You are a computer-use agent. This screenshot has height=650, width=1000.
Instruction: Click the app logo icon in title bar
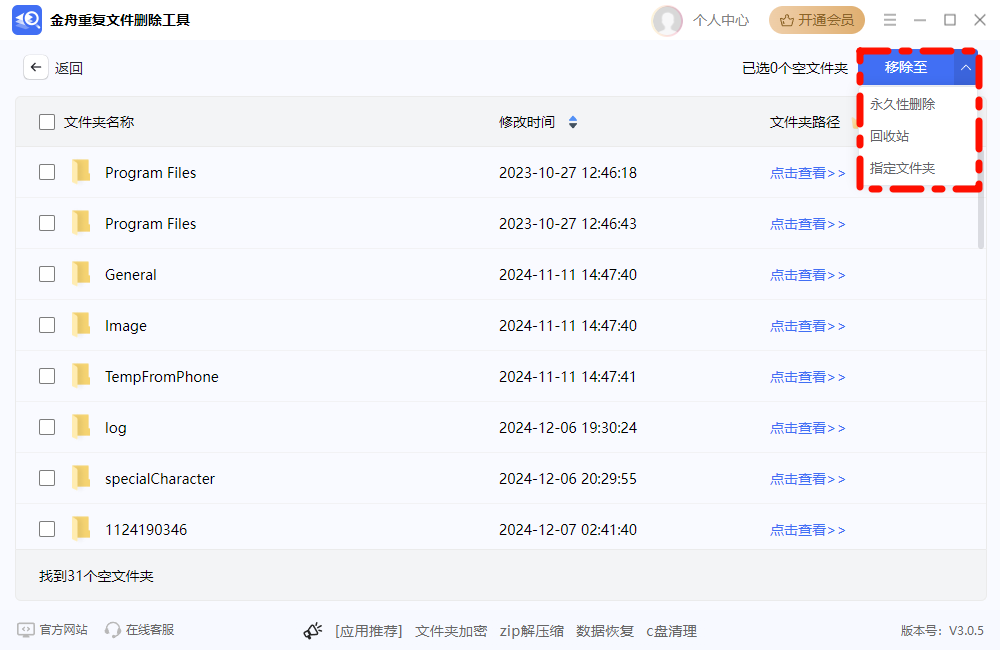pyautogui.click(x=27, y=20)
